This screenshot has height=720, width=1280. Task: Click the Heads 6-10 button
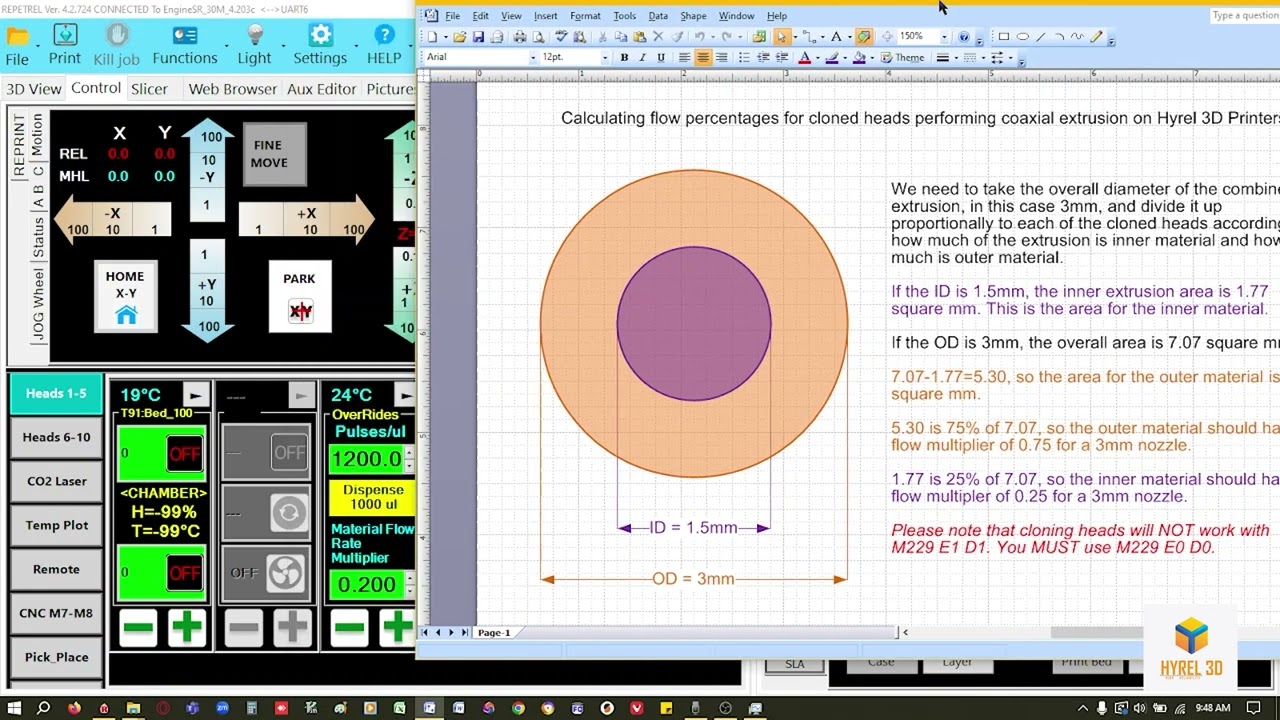(56, 437)
